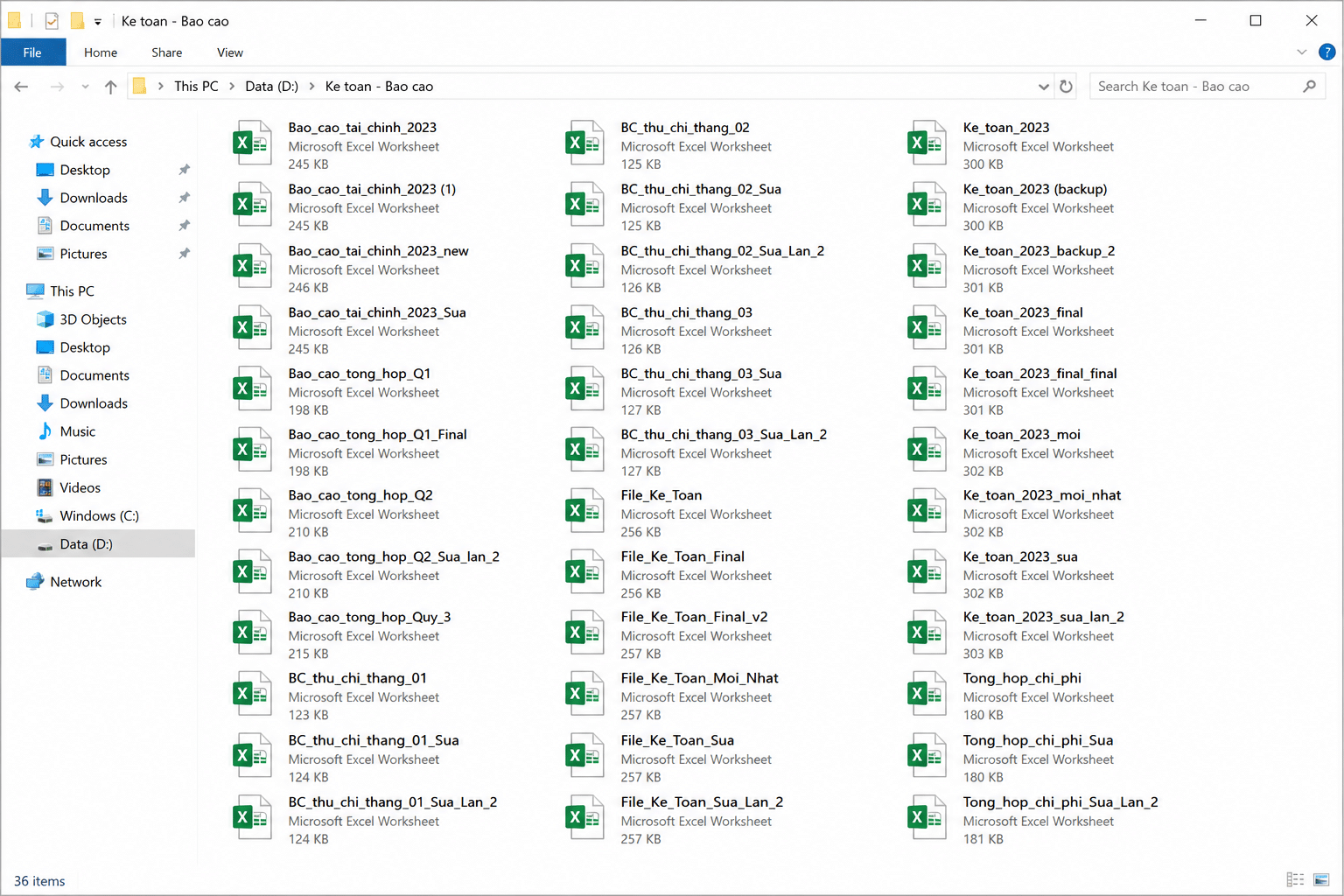Click This PC in the address breadcrumb

pyautogui.click(x=196, y=87)
